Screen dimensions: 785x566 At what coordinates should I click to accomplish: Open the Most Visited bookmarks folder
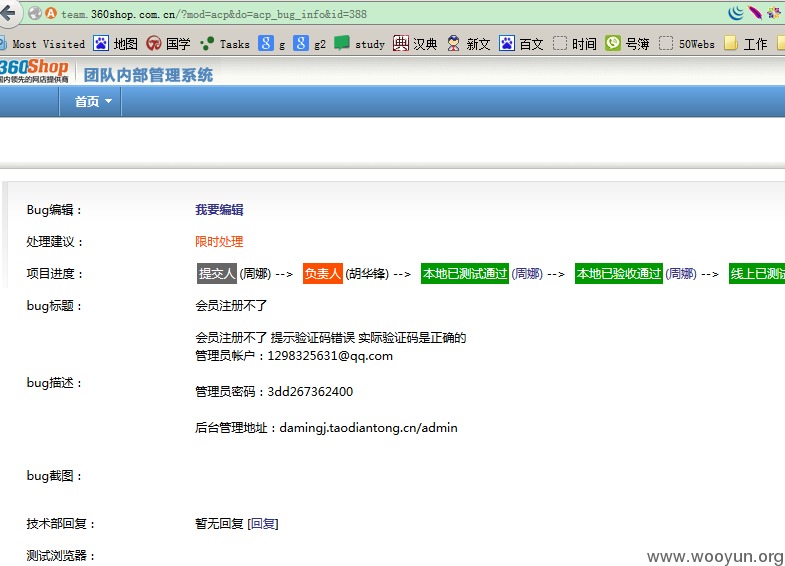pyautogui.click(x=43, y=44)
